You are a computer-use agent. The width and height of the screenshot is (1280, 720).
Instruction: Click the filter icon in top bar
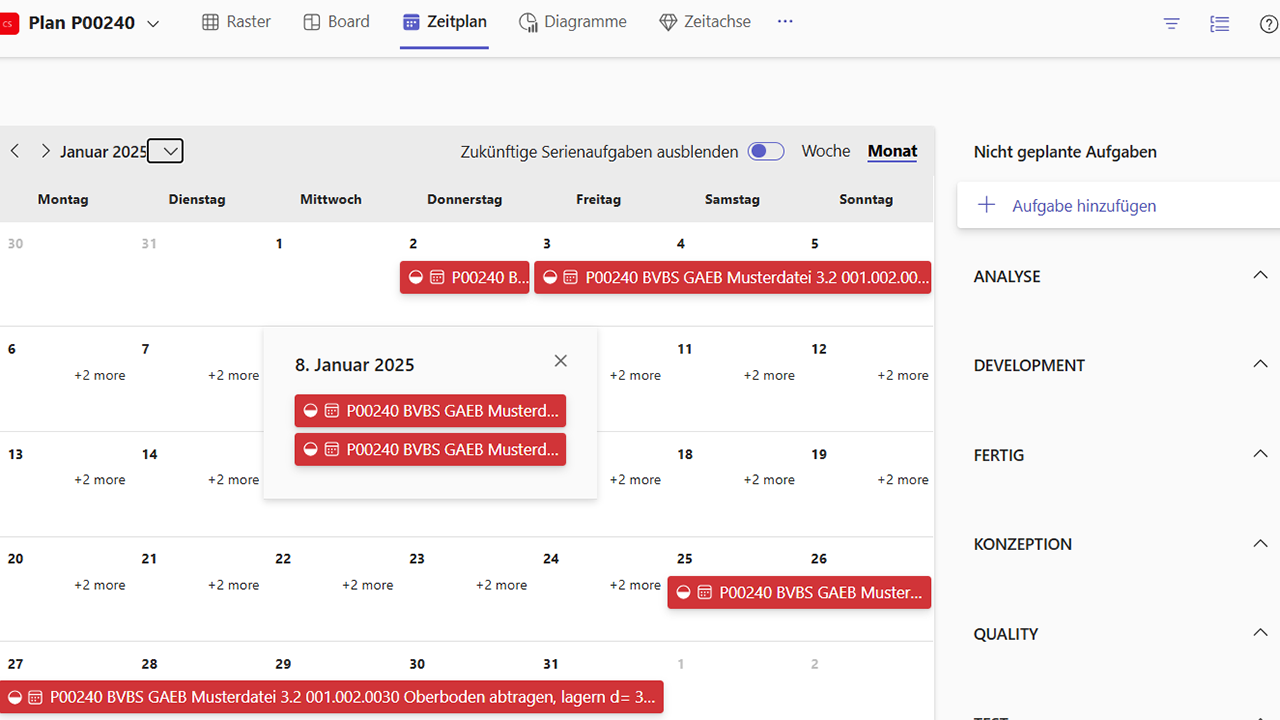click(1172, 24)
